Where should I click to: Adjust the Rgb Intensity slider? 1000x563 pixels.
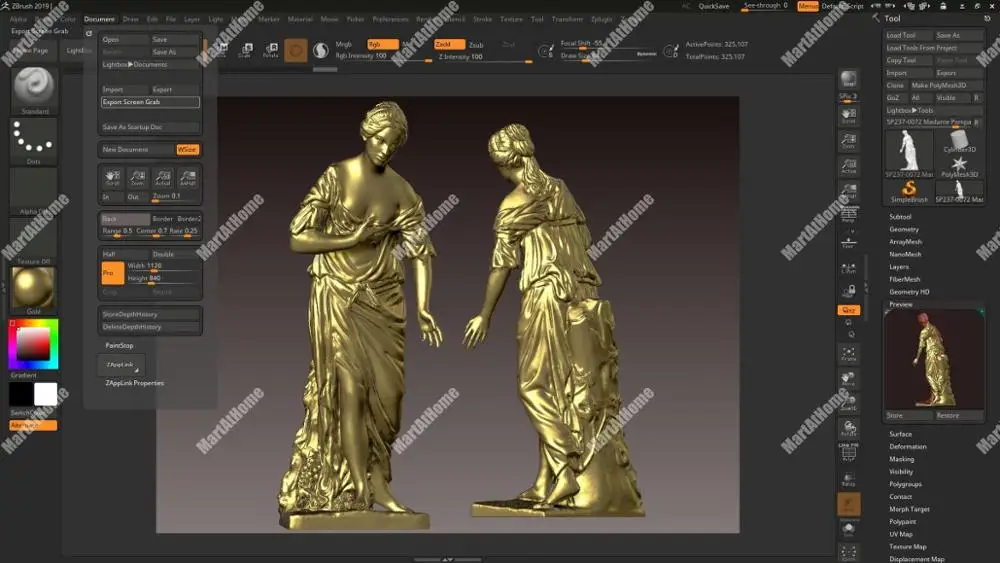(383, 57)
